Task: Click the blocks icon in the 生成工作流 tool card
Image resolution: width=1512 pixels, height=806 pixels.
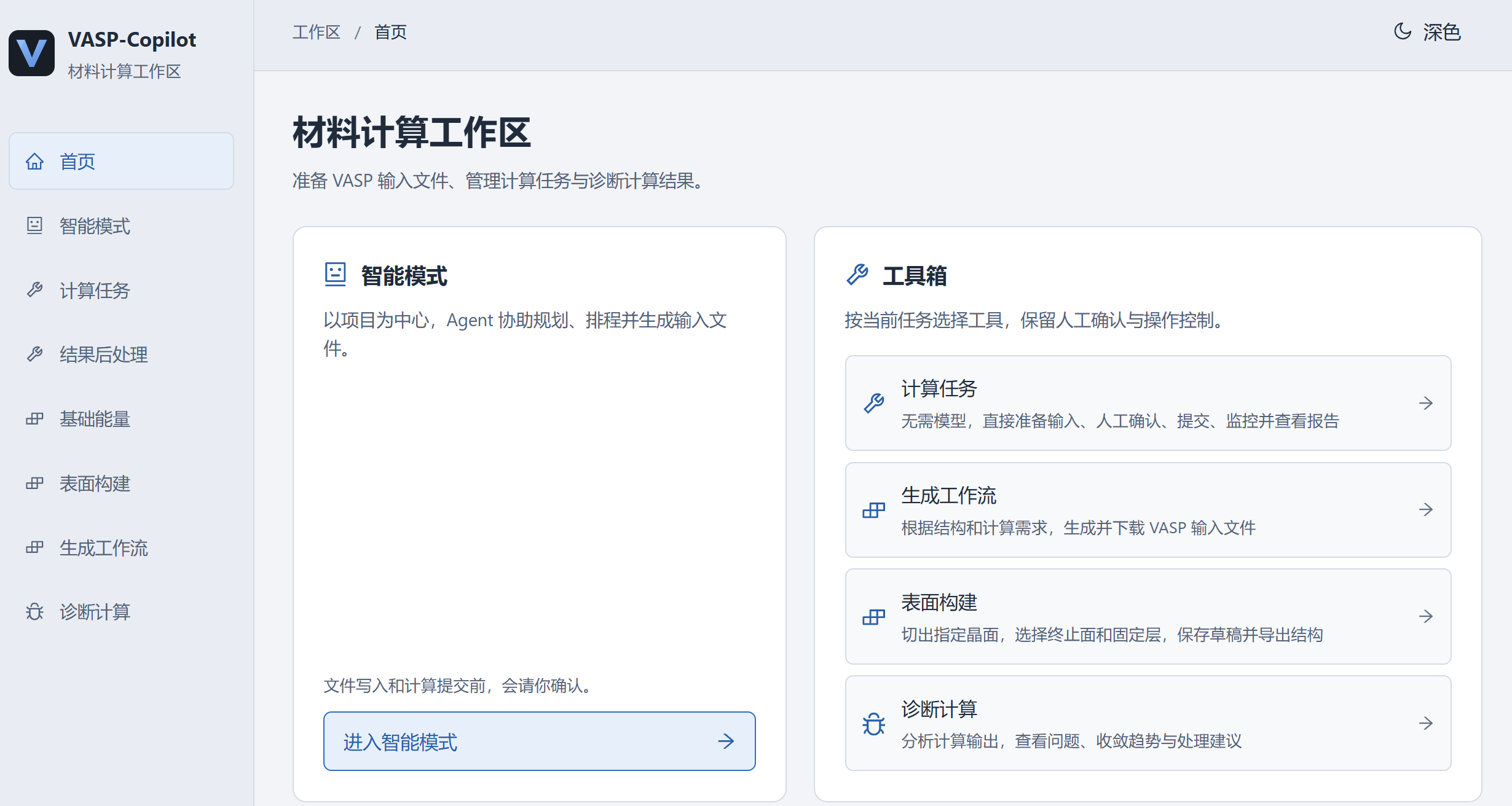Action: point(873,510)
